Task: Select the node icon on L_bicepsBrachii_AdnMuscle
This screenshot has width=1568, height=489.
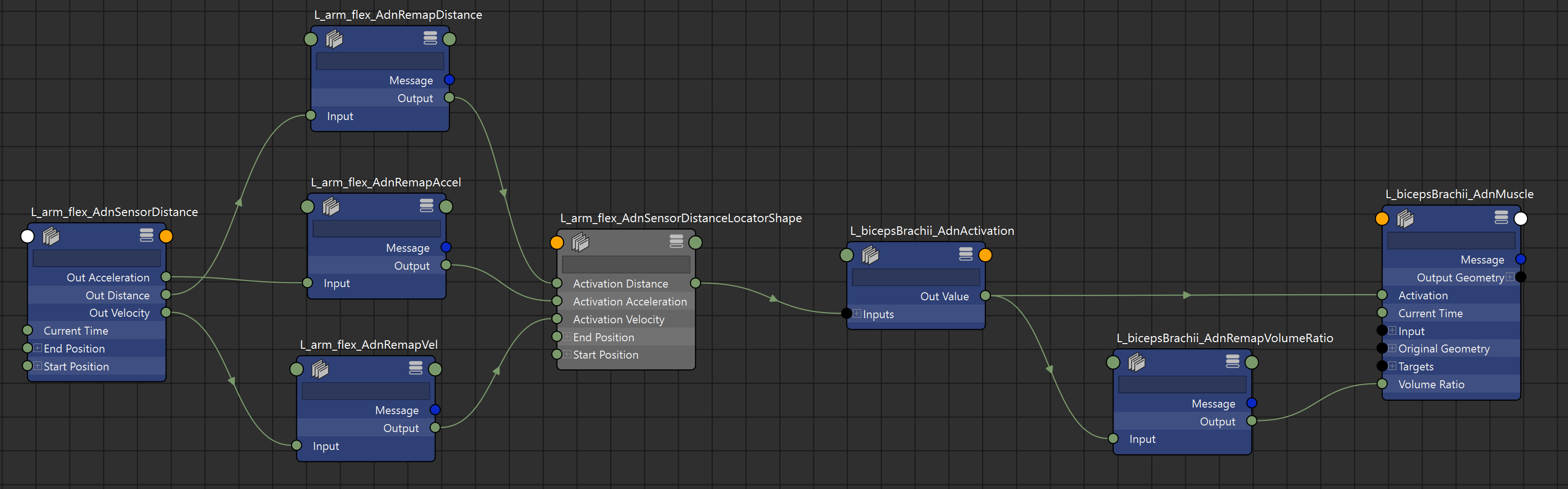Action: click(1406, 219)
